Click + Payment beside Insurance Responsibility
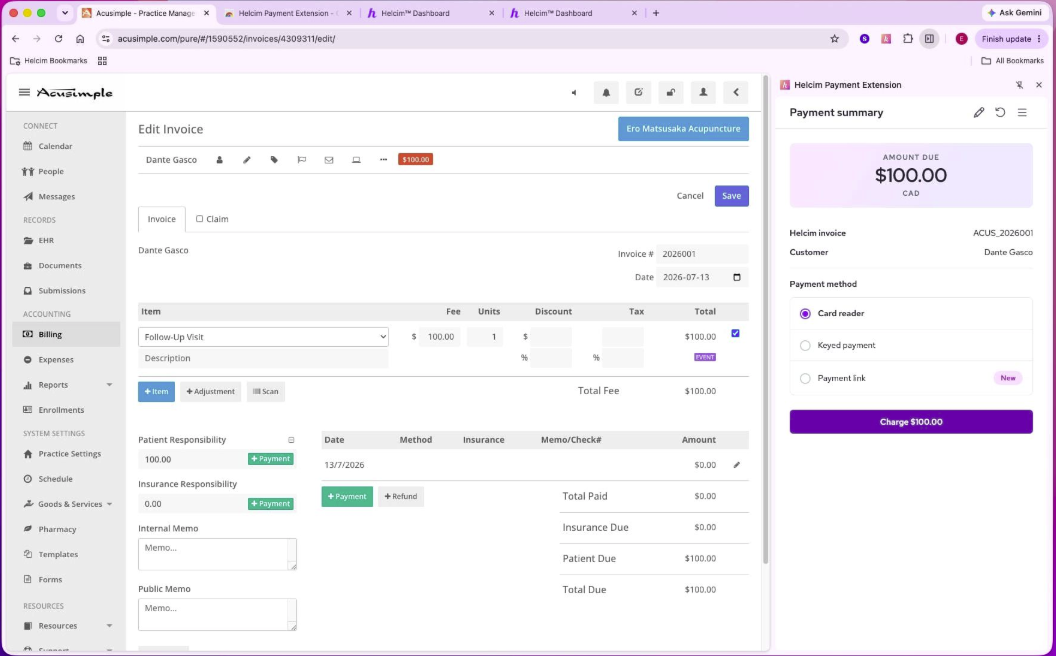Viewport: 1056px width, 656px height. (x=270, y=504)
